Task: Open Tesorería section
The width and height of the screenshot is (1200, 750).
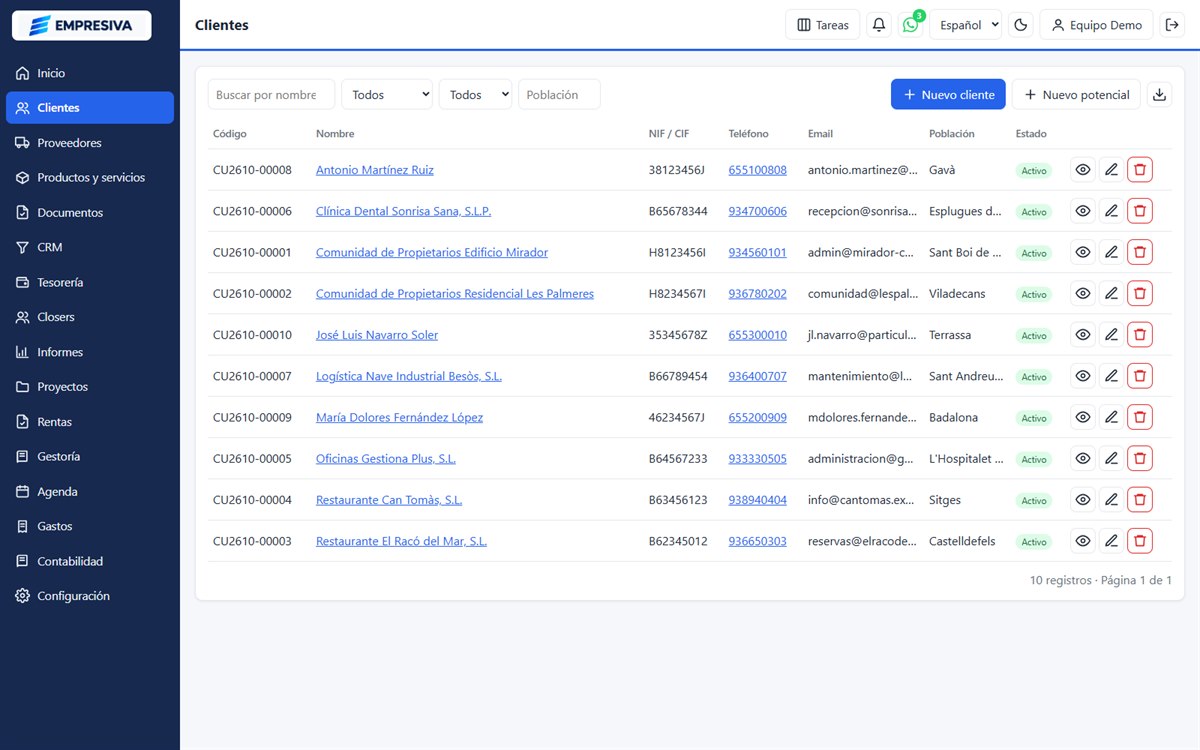Action: 90,282
